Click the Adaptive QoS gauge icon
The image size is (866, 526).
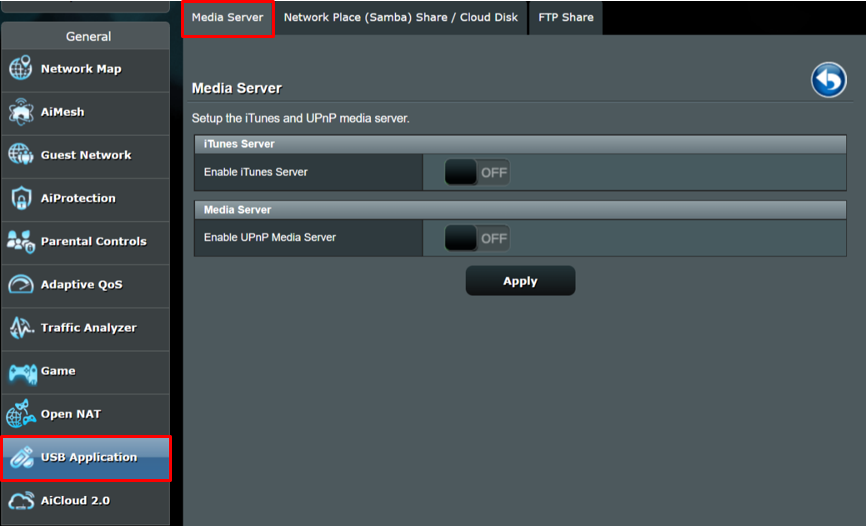click(x=21, y=285)
